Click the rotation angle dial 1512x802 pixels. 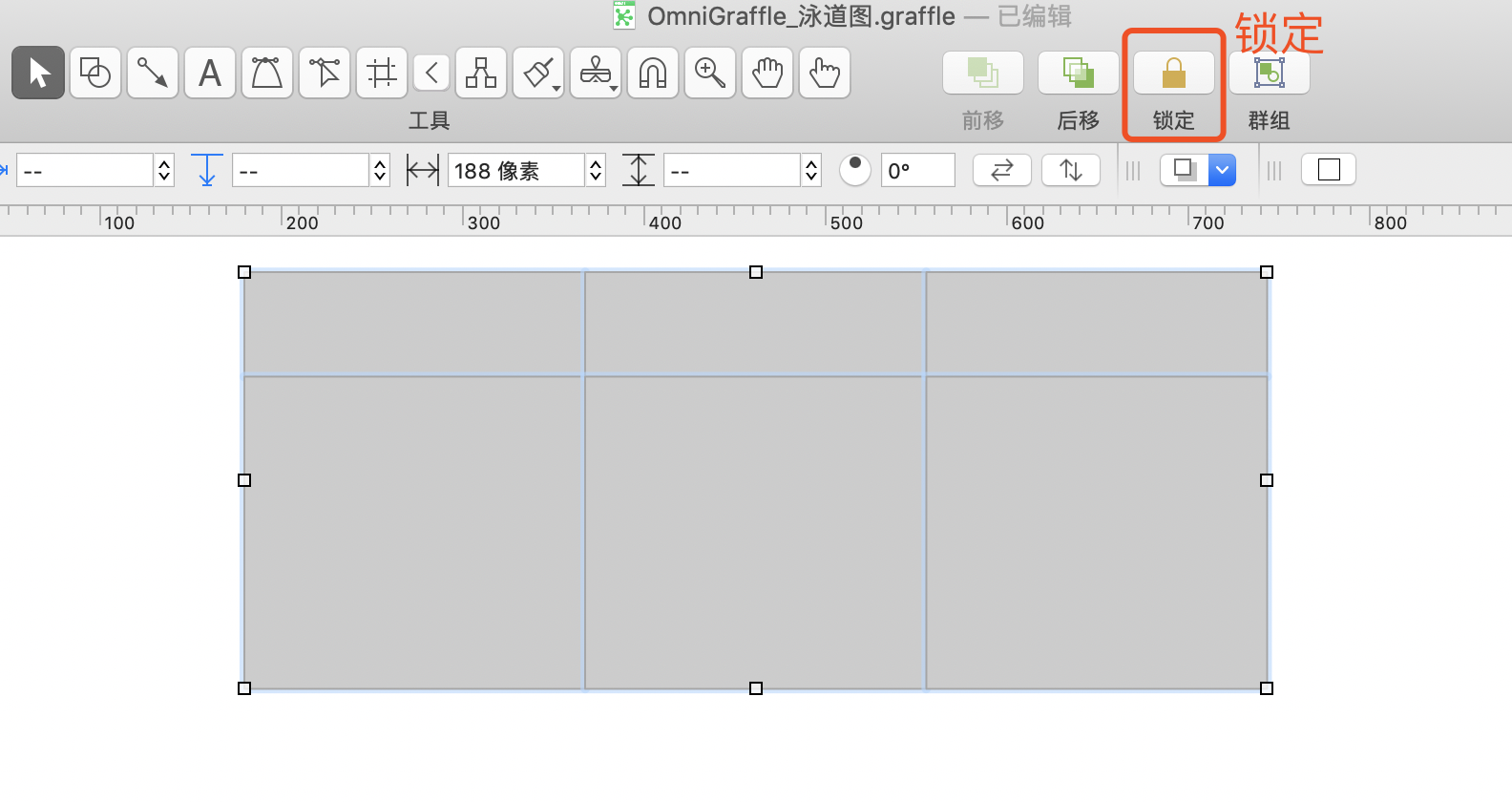pos(855,170)
